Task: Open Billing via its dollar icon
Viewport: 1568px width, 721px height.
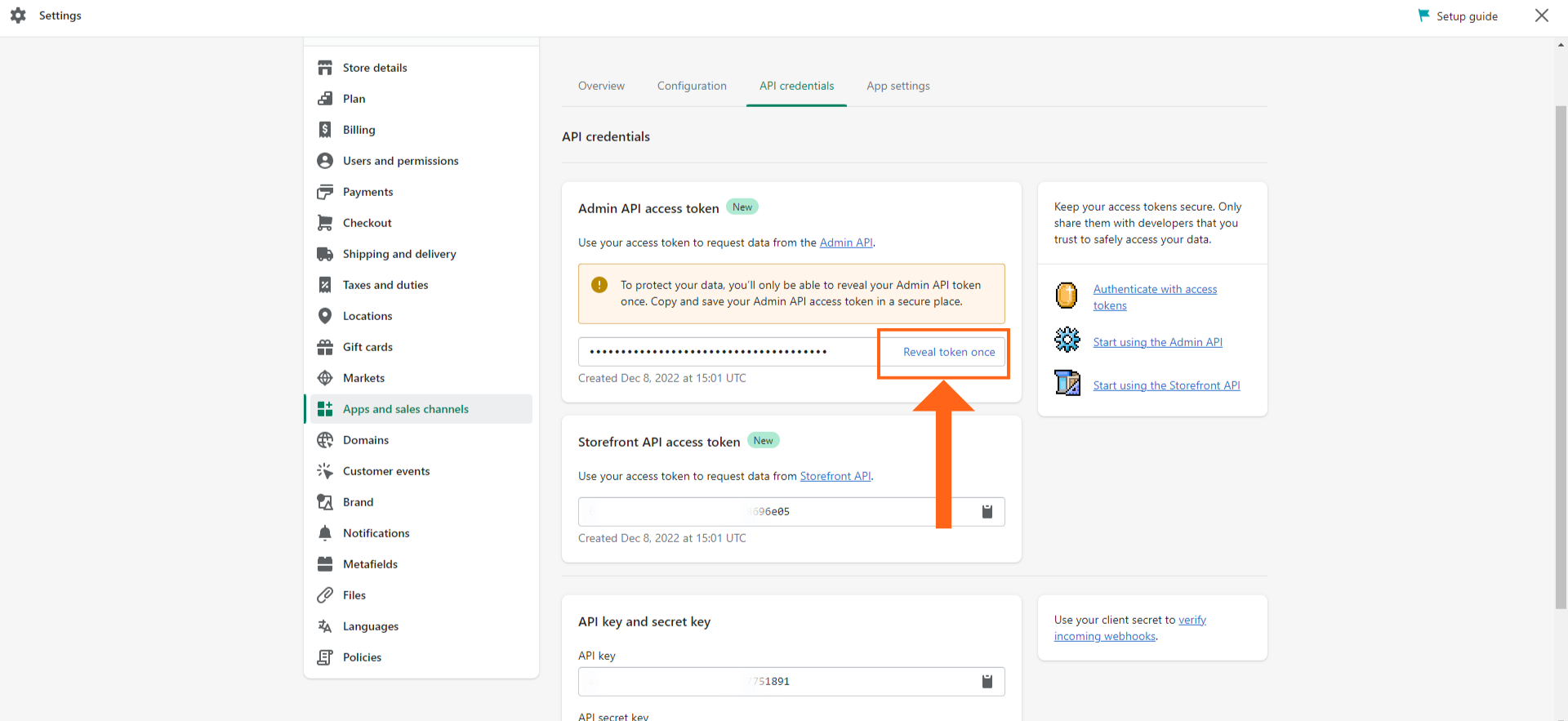Action: 325,130
